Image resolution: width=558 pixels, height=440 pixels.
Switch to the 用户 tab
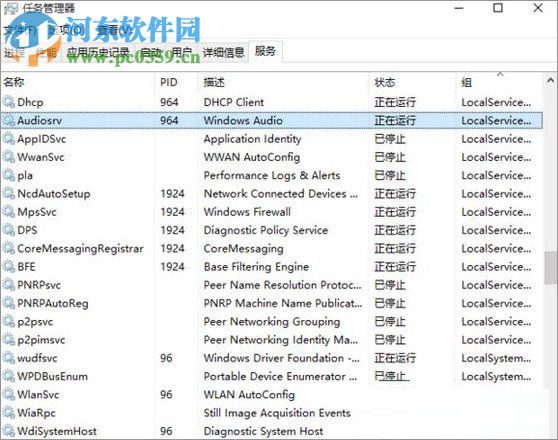tap(182, 53)
